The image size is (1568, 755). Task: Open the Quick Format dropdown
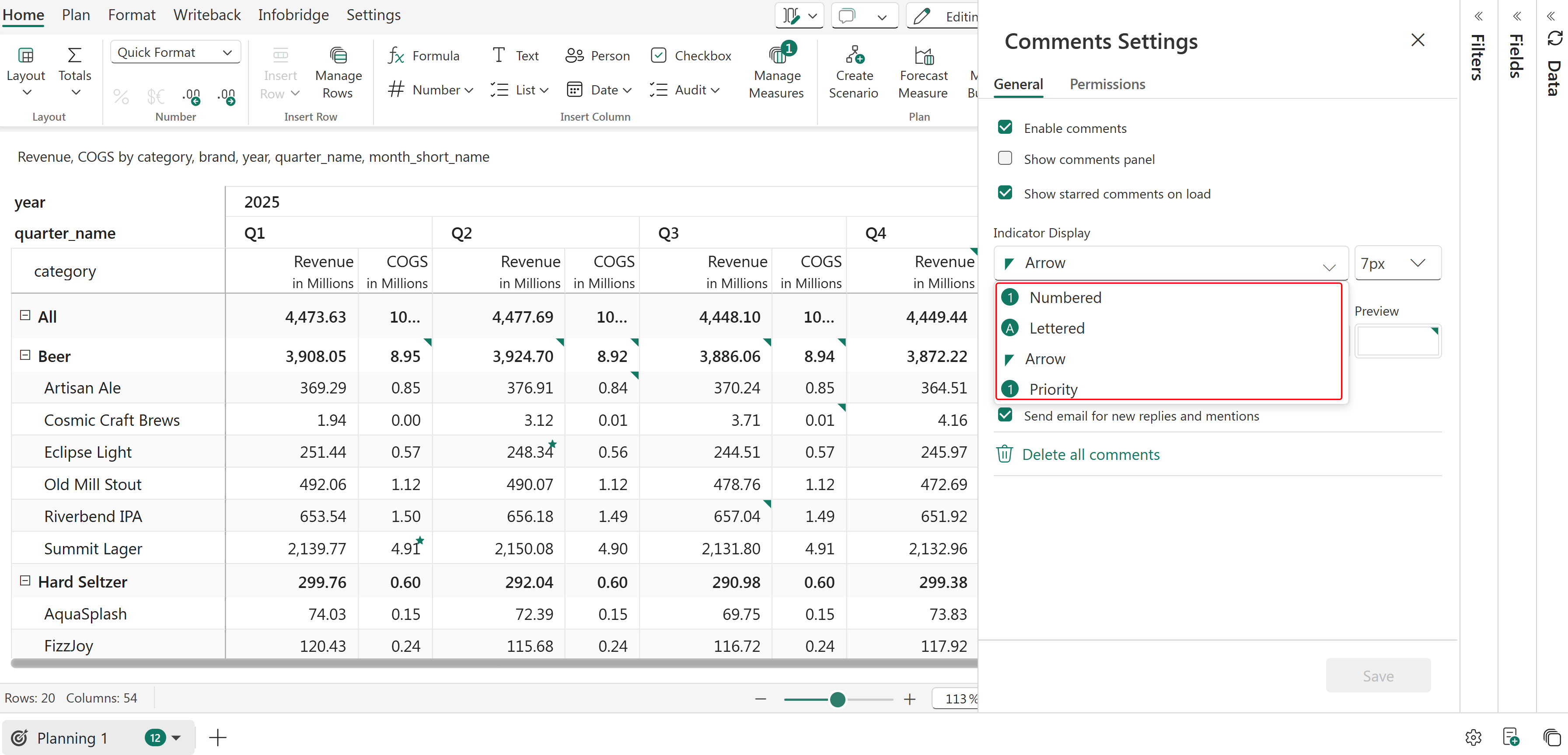175,52
